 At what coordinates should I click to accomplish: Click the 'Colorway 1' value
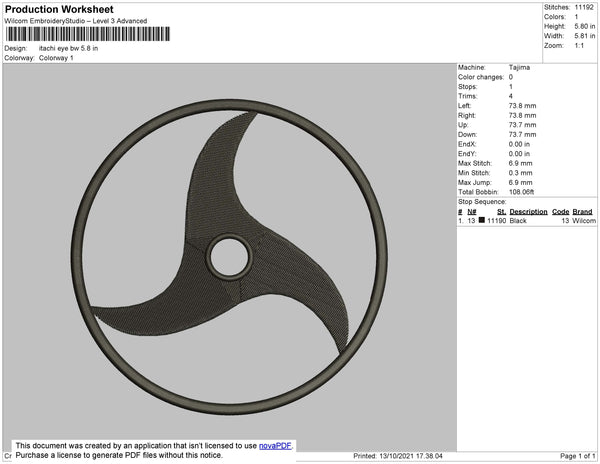click(x=56, y=58)
